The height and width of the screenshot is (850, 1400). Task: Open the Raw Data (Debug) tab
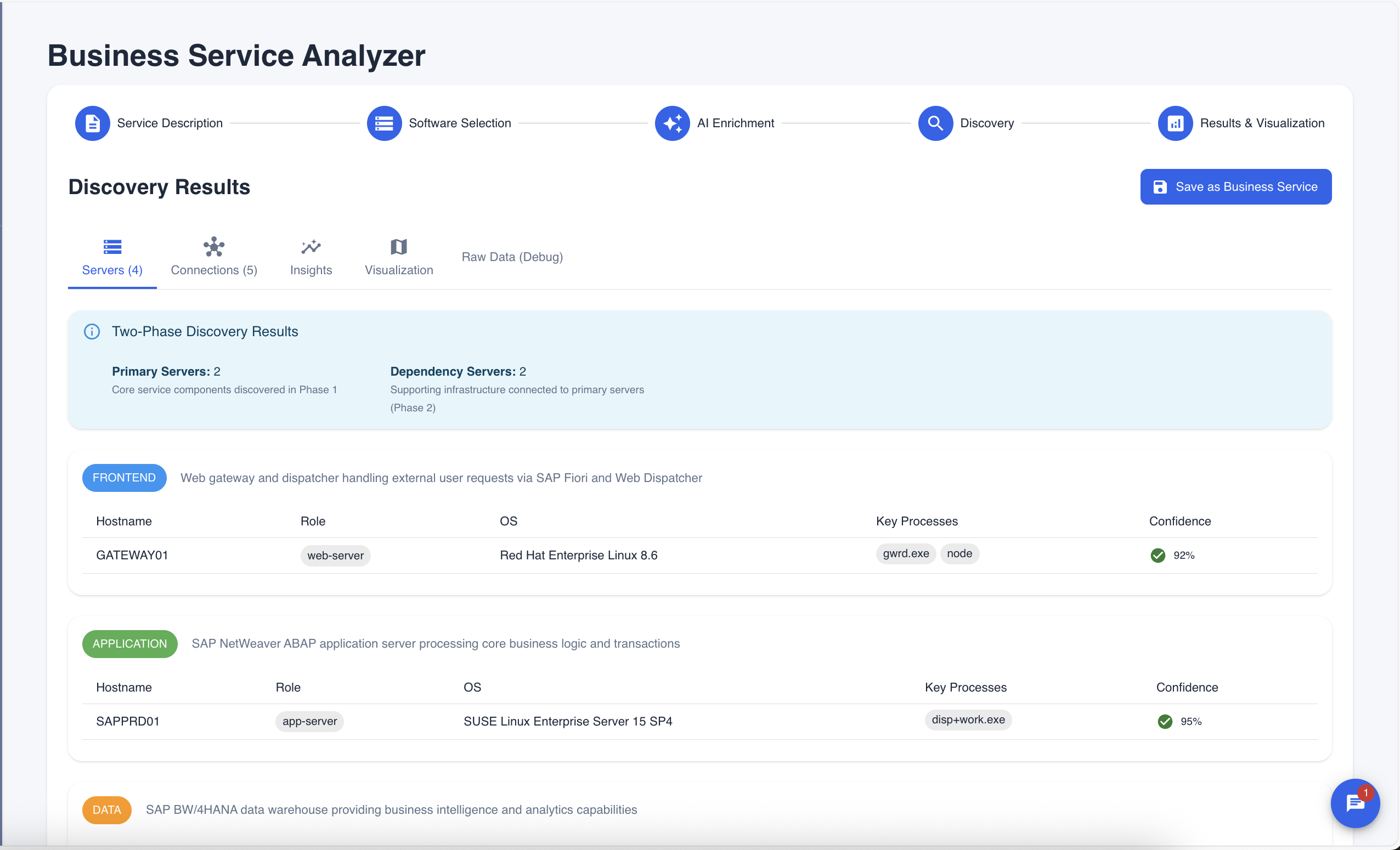[x=512, y=257]
